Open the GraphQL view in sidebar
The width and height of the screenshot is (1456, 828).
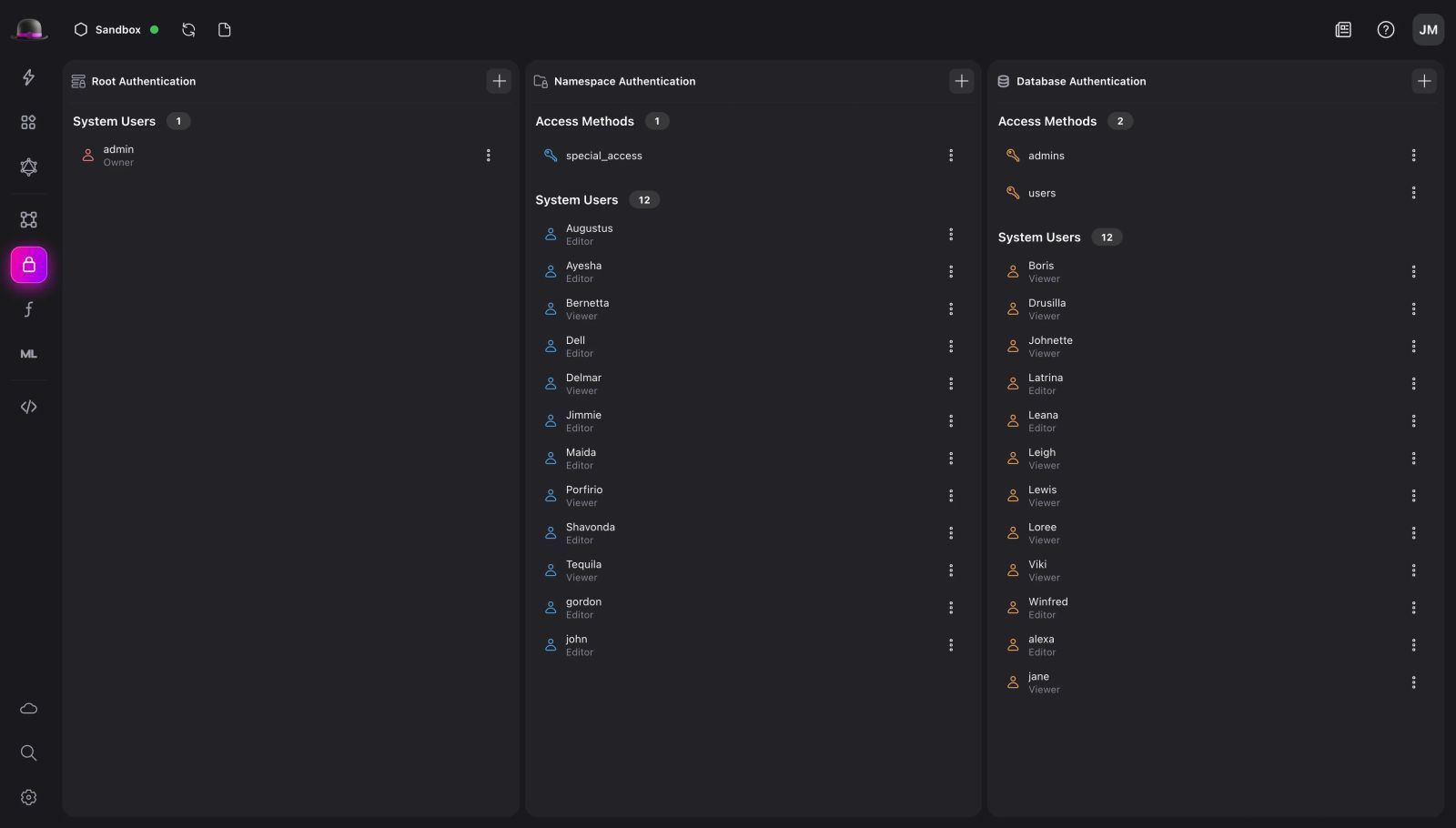coord(28,167)
